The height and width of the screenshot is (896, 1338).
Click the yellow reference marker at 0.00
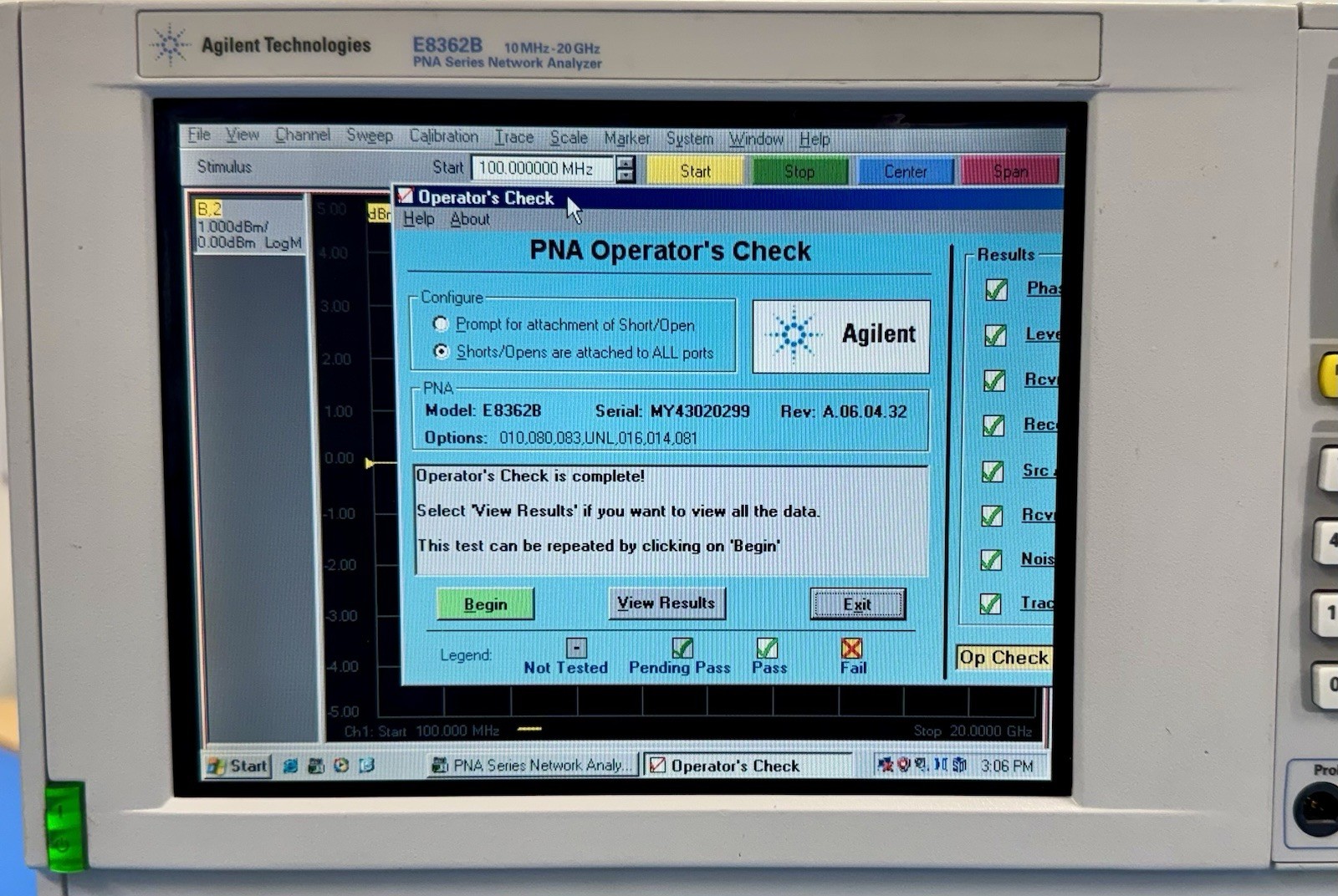pyautogui.click(x=370, y=462)
